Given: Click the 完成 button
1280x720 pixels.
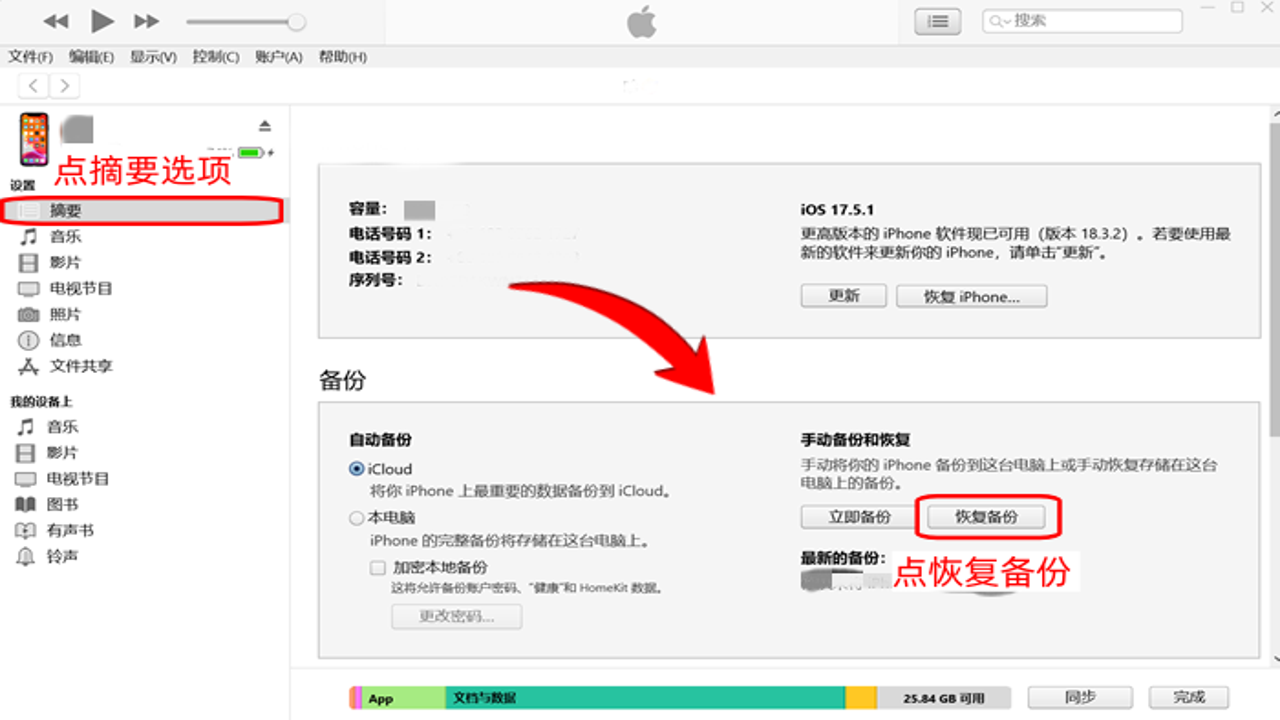Looking at the screenshot, I should (x=1189, y=698).
